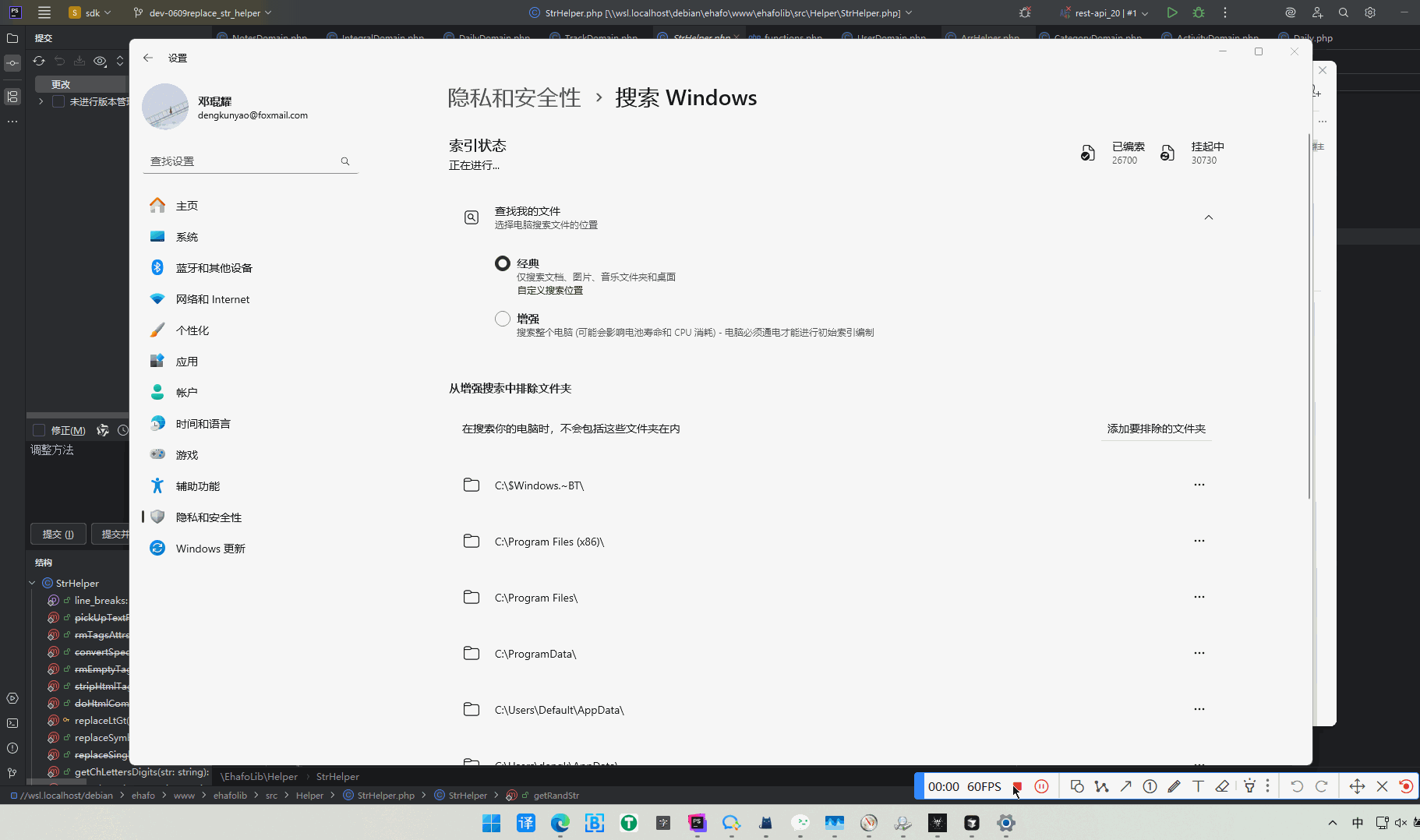The width and height of the screenshot is (1420, 840).
Task: Select the eraser tool in the recording toolbar
Action: click(1223, 786)
